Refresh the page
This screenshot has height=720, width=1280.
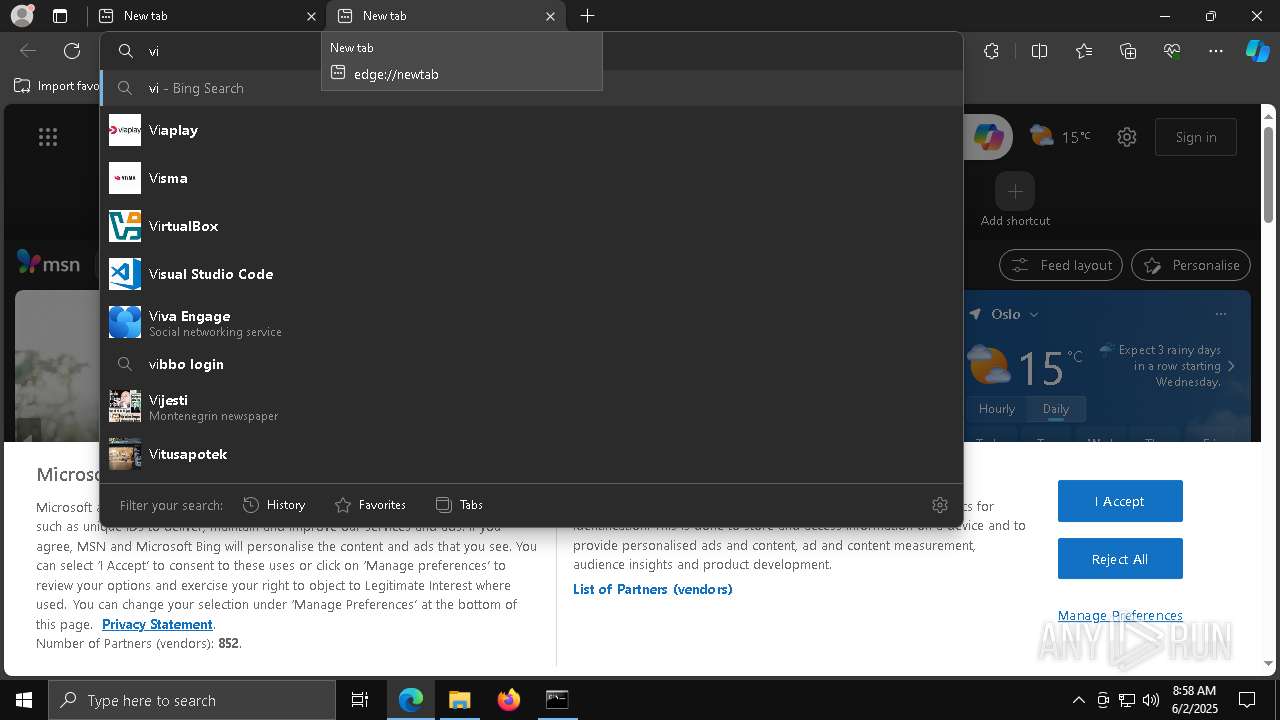click(x=72, y=51)
